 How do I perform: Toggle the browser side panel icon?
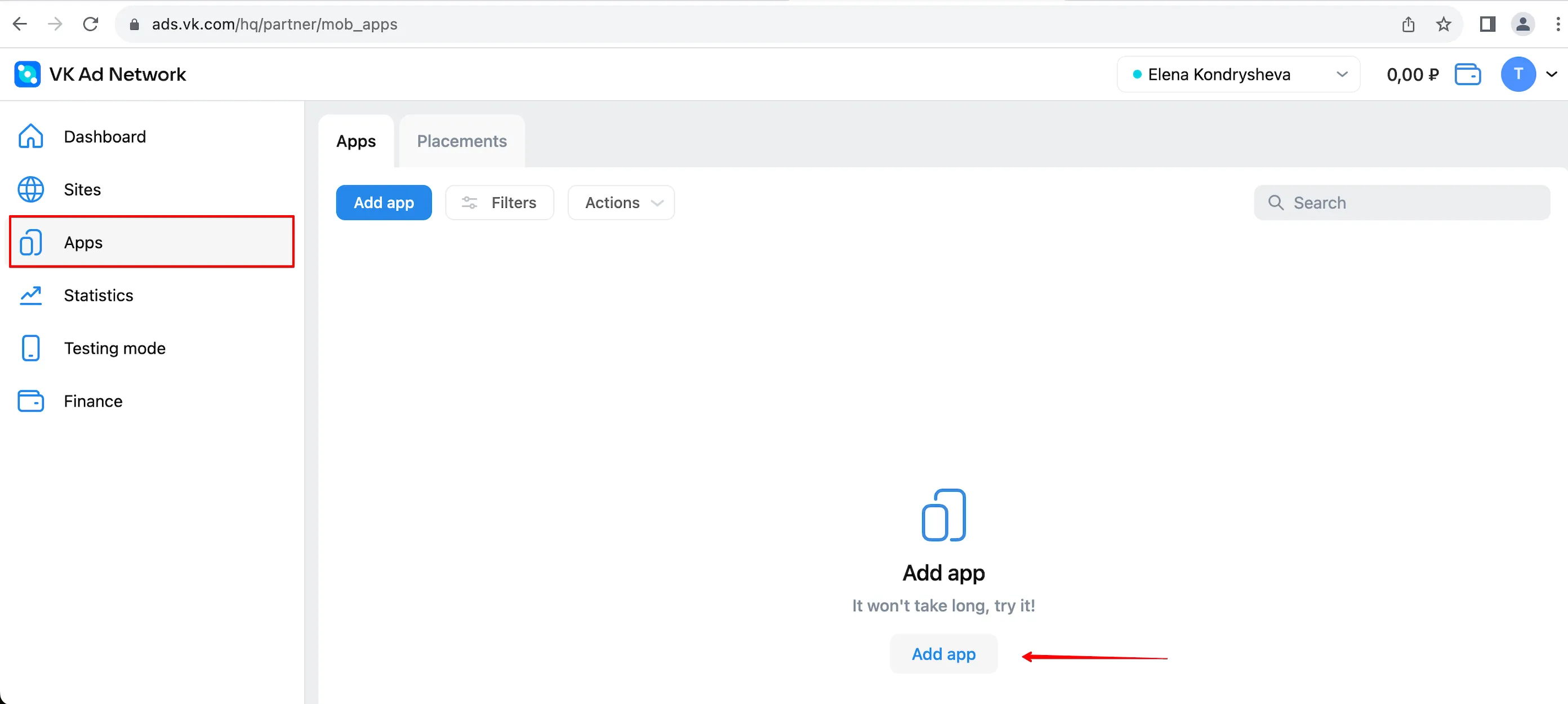pyautogui.click(x=1487, y=24)
